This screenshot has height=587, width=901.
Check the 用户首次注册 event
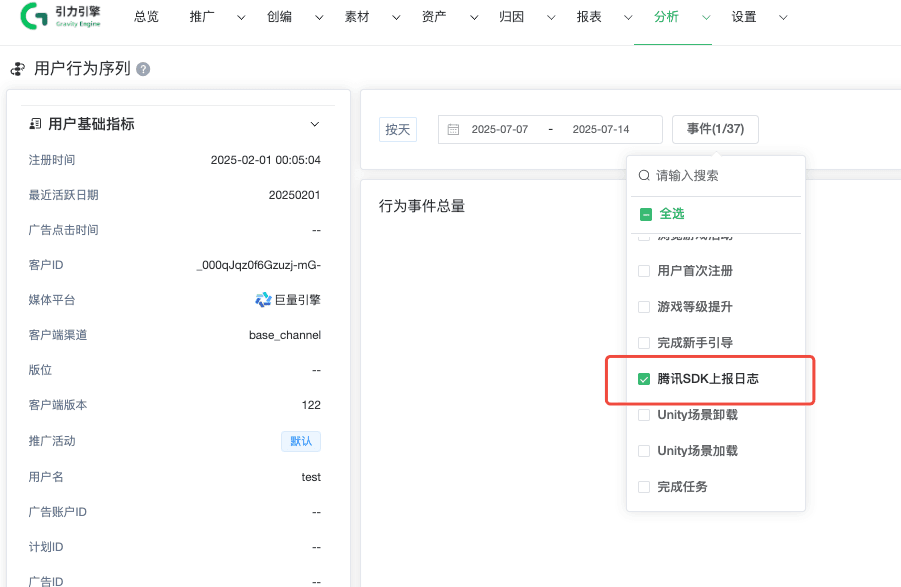[x=644, y=271]
